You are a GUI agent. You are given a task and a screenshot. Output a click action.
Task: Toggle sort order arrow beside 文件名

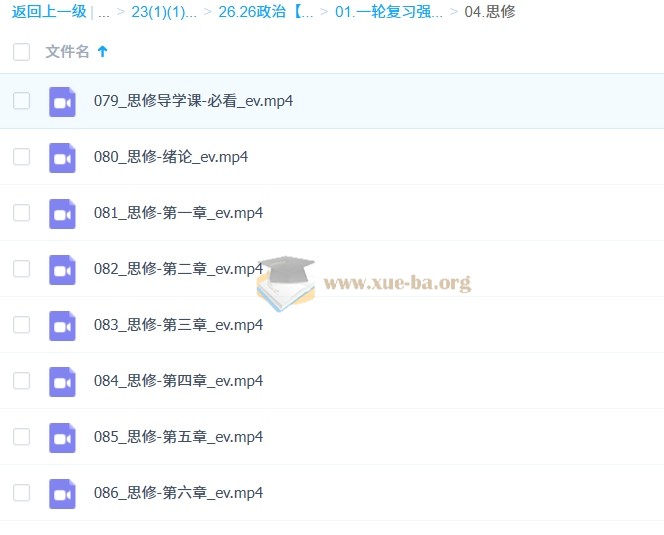pyautogui.click(x=102, y=52)
